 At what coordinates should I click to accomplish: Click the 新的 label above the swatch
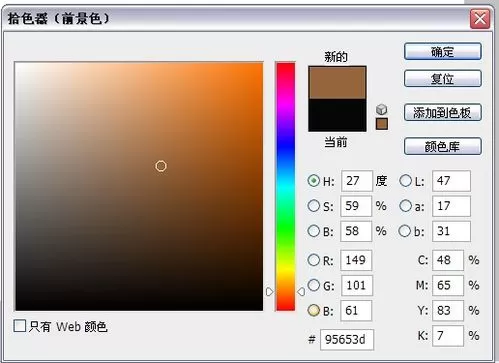(x=336, y=56)
